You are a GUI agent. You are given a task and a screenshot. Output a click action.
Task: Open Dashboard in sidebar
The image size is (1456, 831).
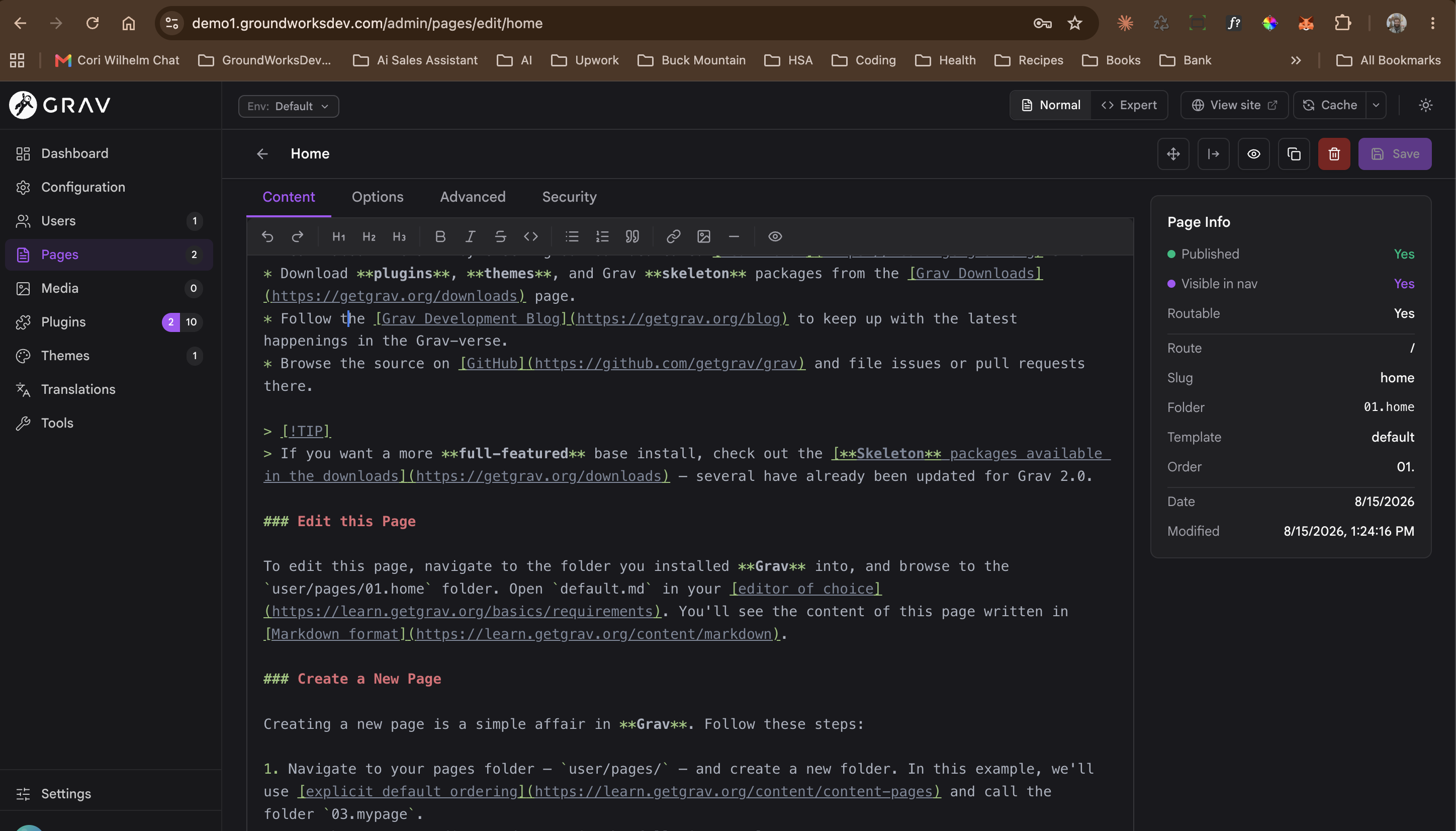[109, 153]
